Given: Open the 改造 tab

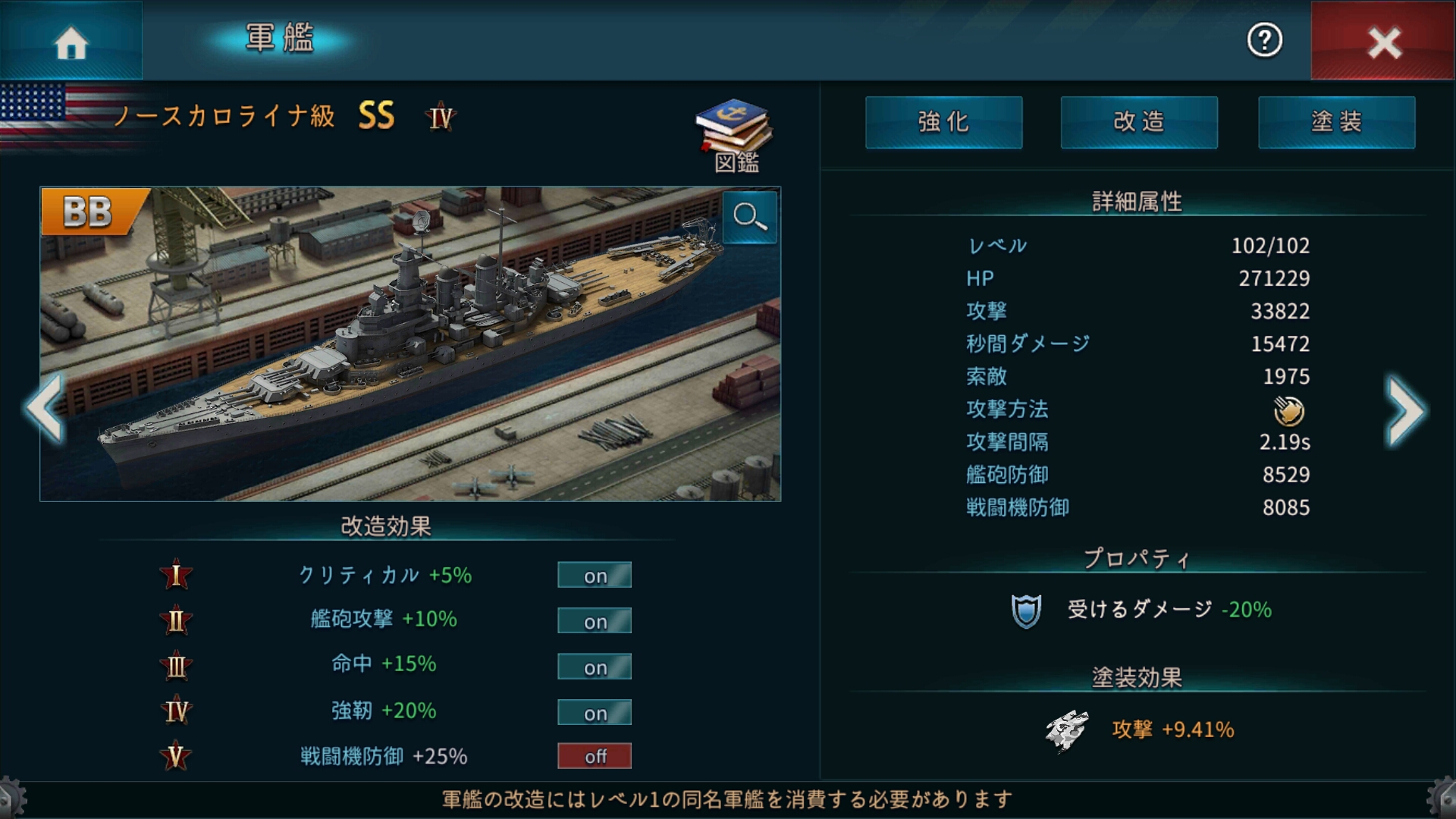Looking at the screenshot, I should 1139,122.
